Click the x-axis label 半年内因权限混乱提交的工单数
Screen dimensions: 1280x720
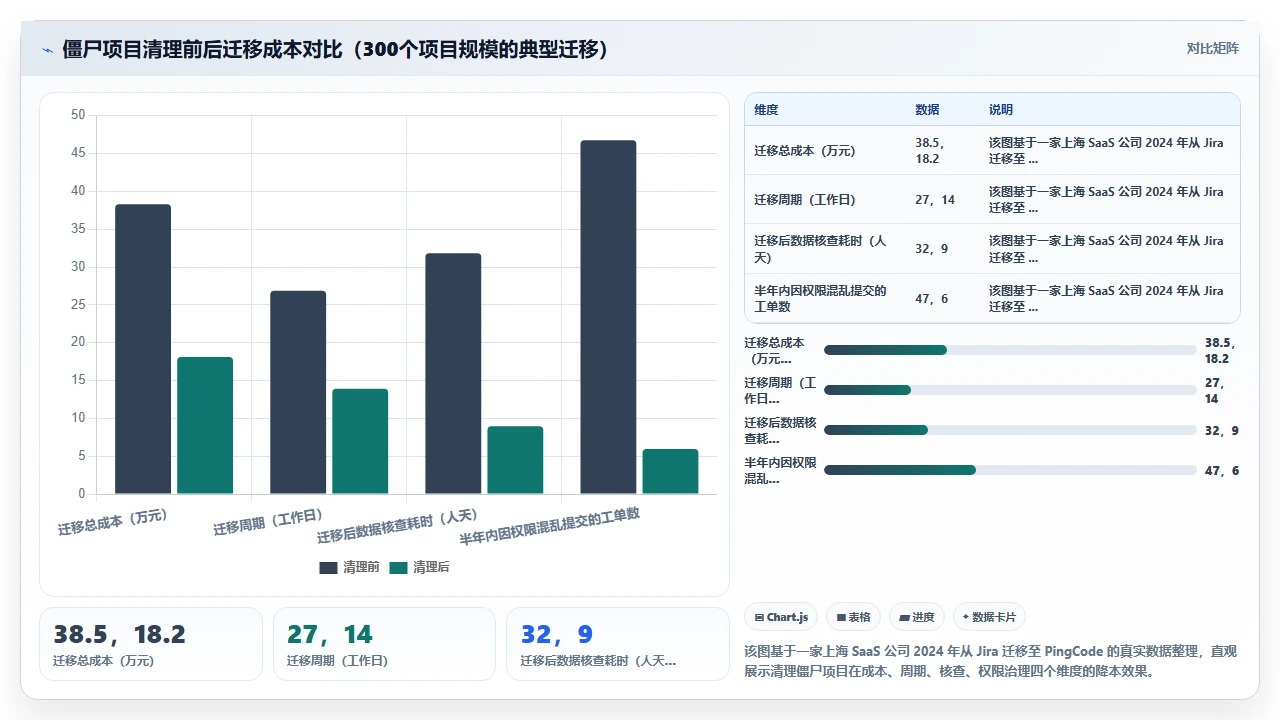click(549, 526)
